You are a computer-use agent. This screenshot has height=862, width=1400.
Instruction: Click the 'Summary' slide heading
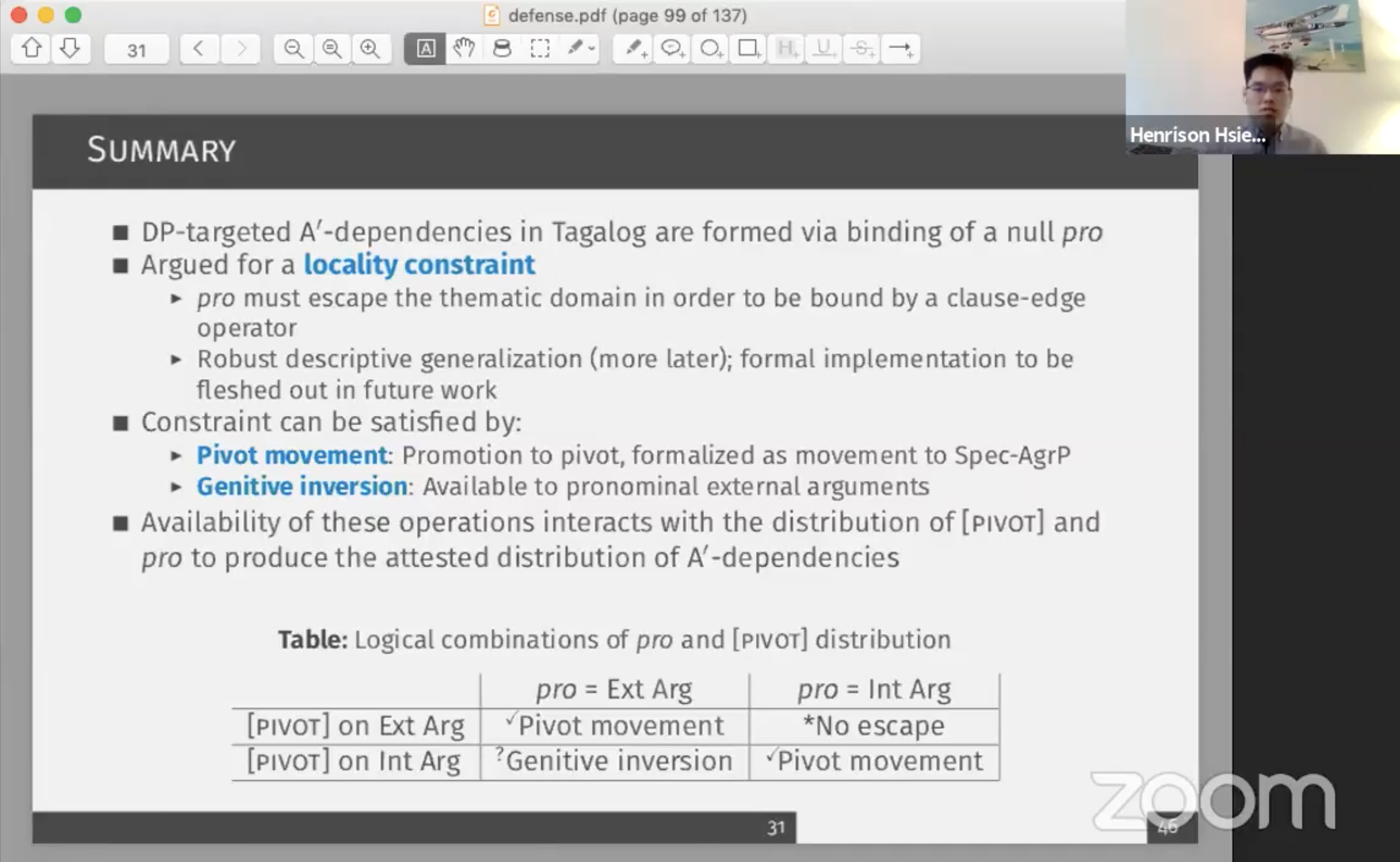pos(161,150)
